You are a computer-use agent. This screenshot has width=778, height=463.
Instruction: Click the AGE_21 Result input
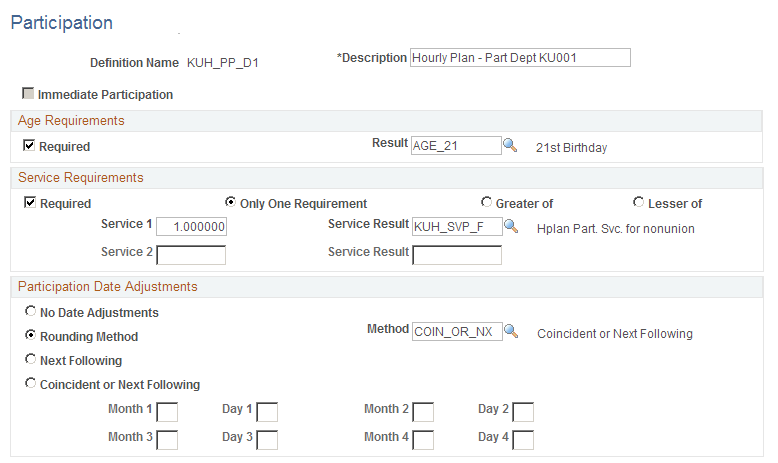456,146
